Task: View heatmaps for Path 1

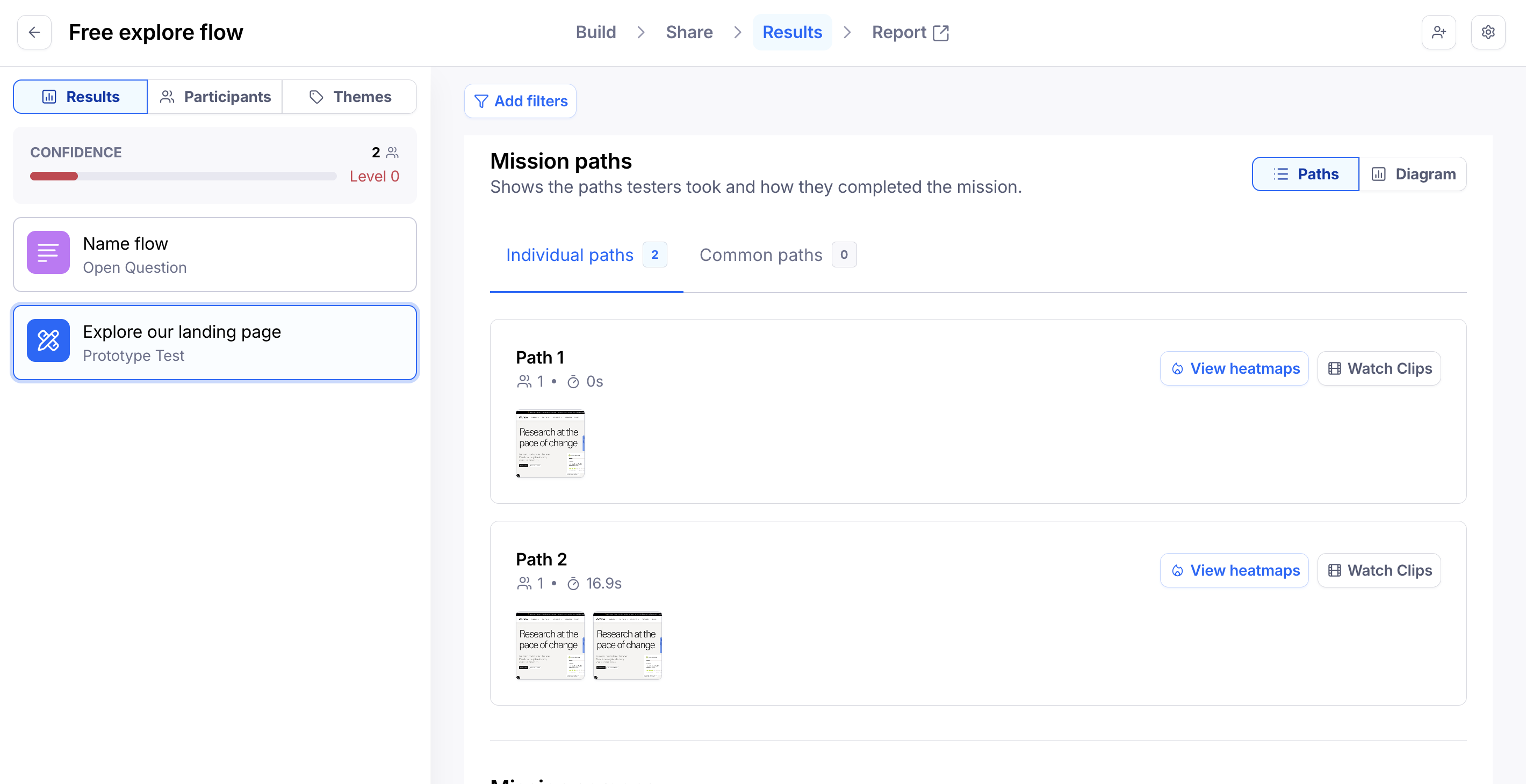Action: (x=1234, y=368)
